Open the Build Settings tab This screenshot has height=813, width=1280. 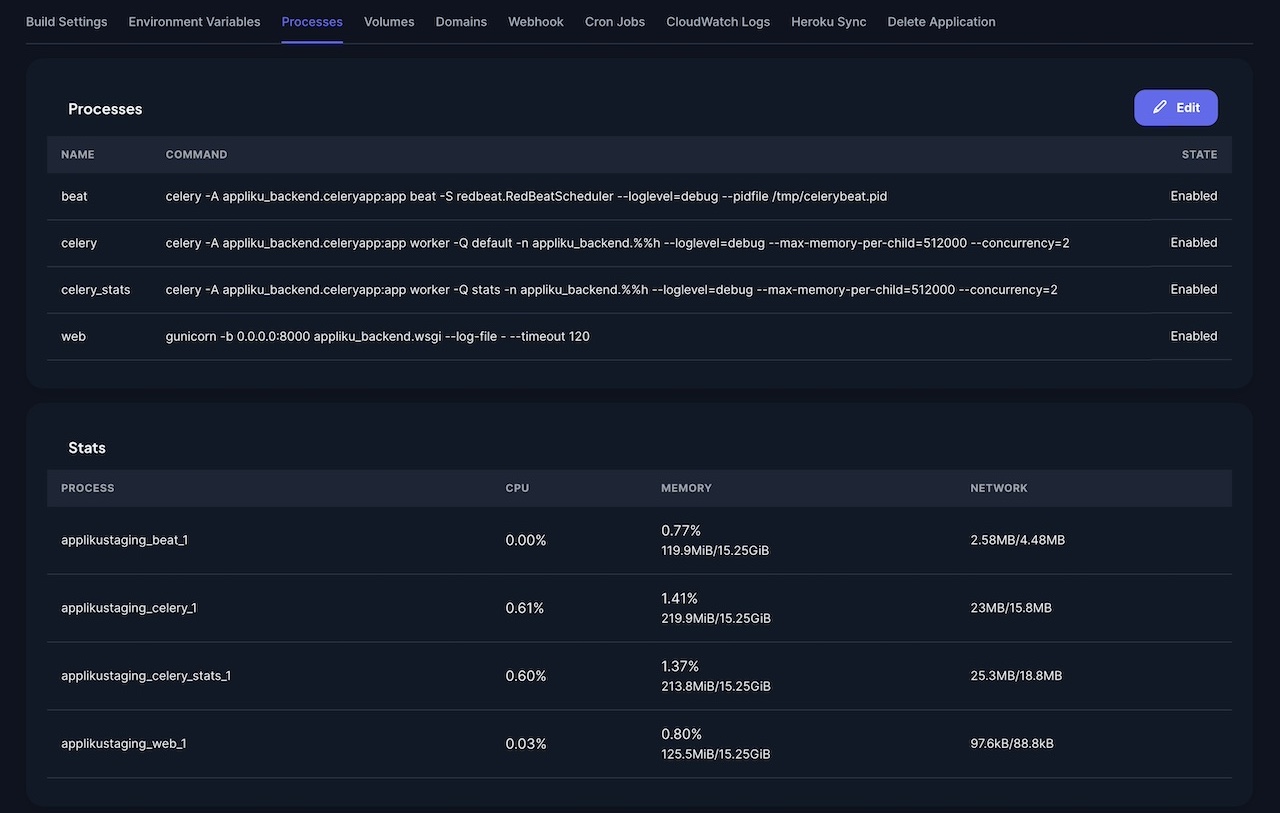[x=66, y=21]
